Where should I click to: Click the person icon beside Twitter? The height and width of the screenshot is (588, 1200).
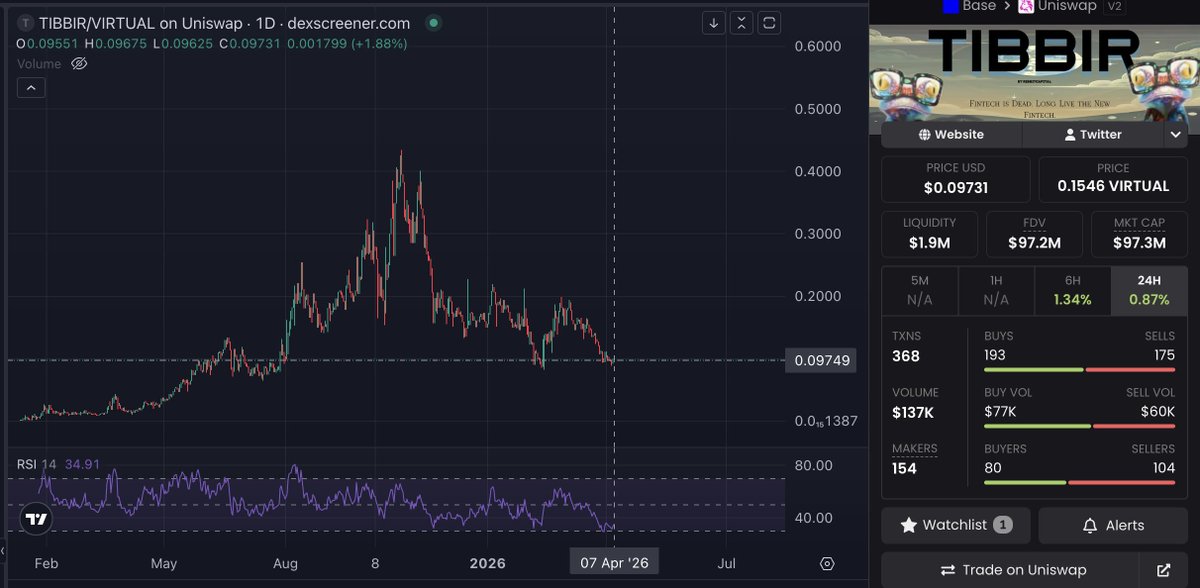coord(1070,134)
